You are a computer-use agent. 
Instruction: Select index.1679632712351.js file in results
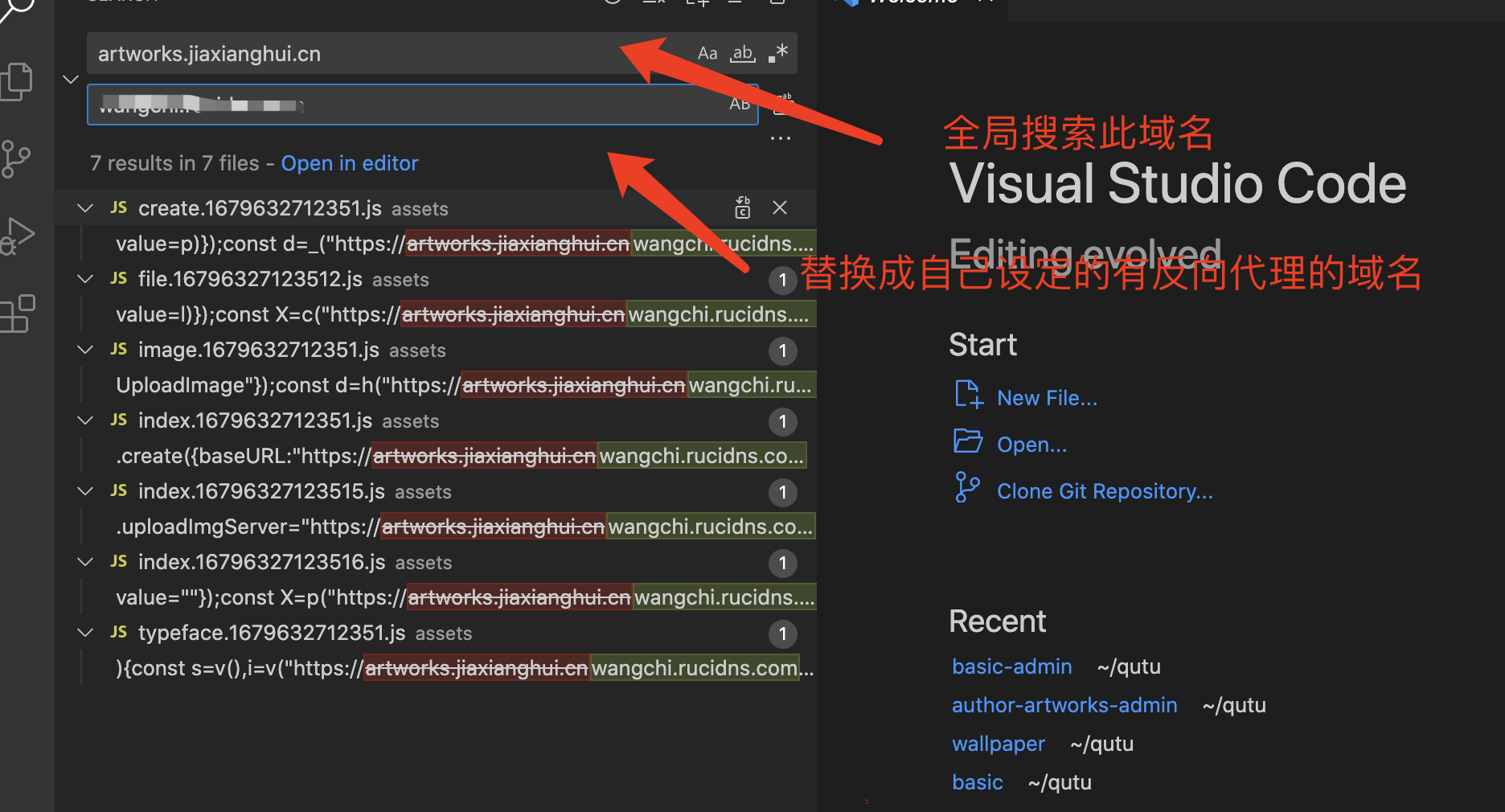tap(255, 420)
